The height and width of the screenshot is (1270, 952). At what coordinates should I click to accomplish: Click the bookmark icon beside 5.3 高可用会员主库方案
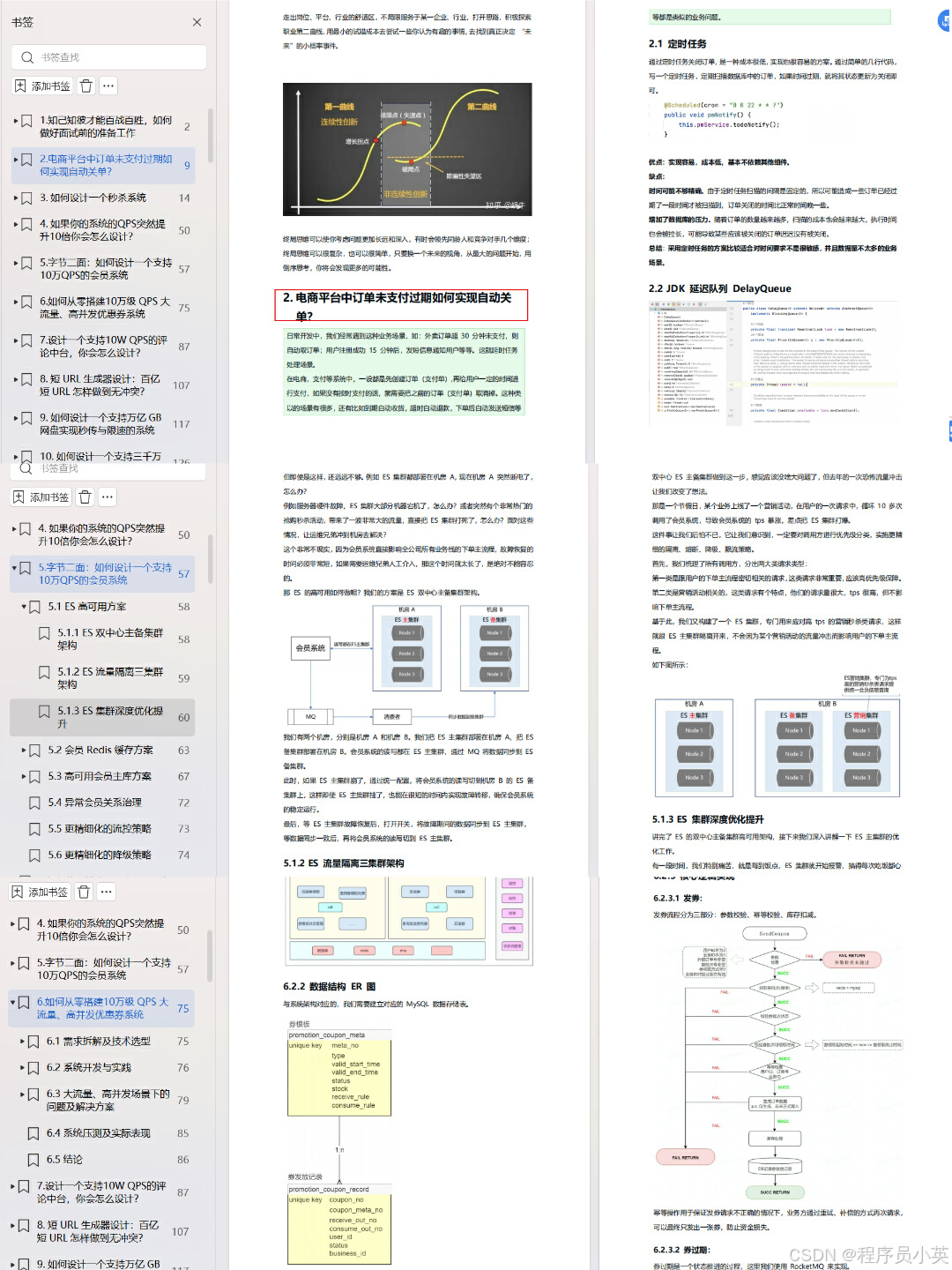[35, 777]
